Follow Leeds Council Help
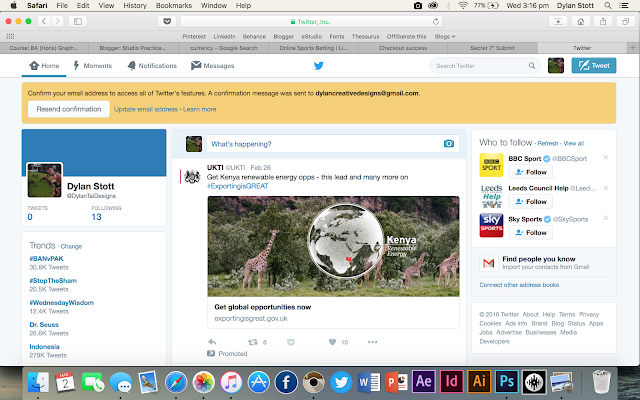Viewport: 640px width, 400px height. pos(531,202)
